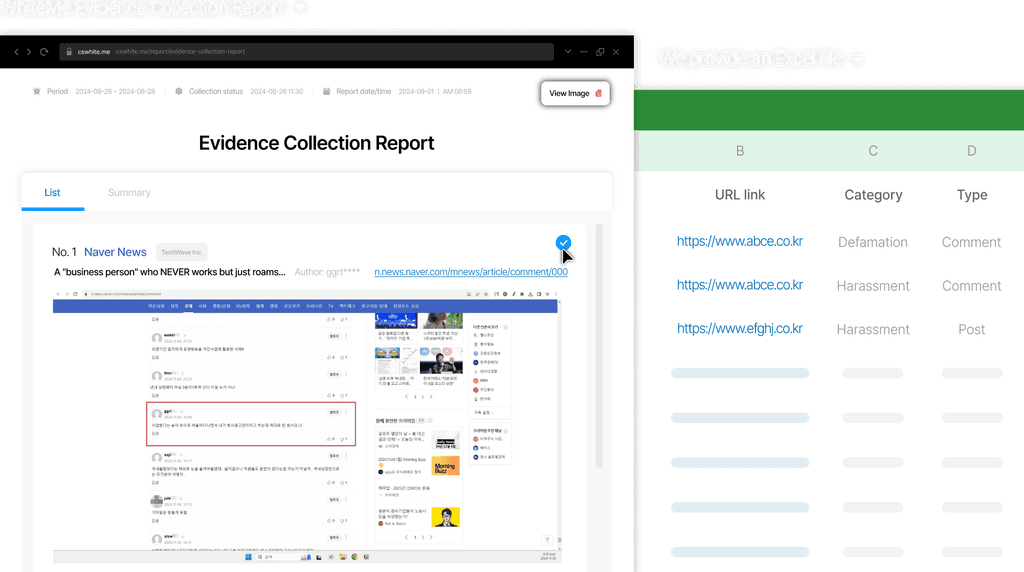The width and height of the screenshot is (1024, 572).
Task: Click the report list vertical scrollbar
Action: click(599, 346)
